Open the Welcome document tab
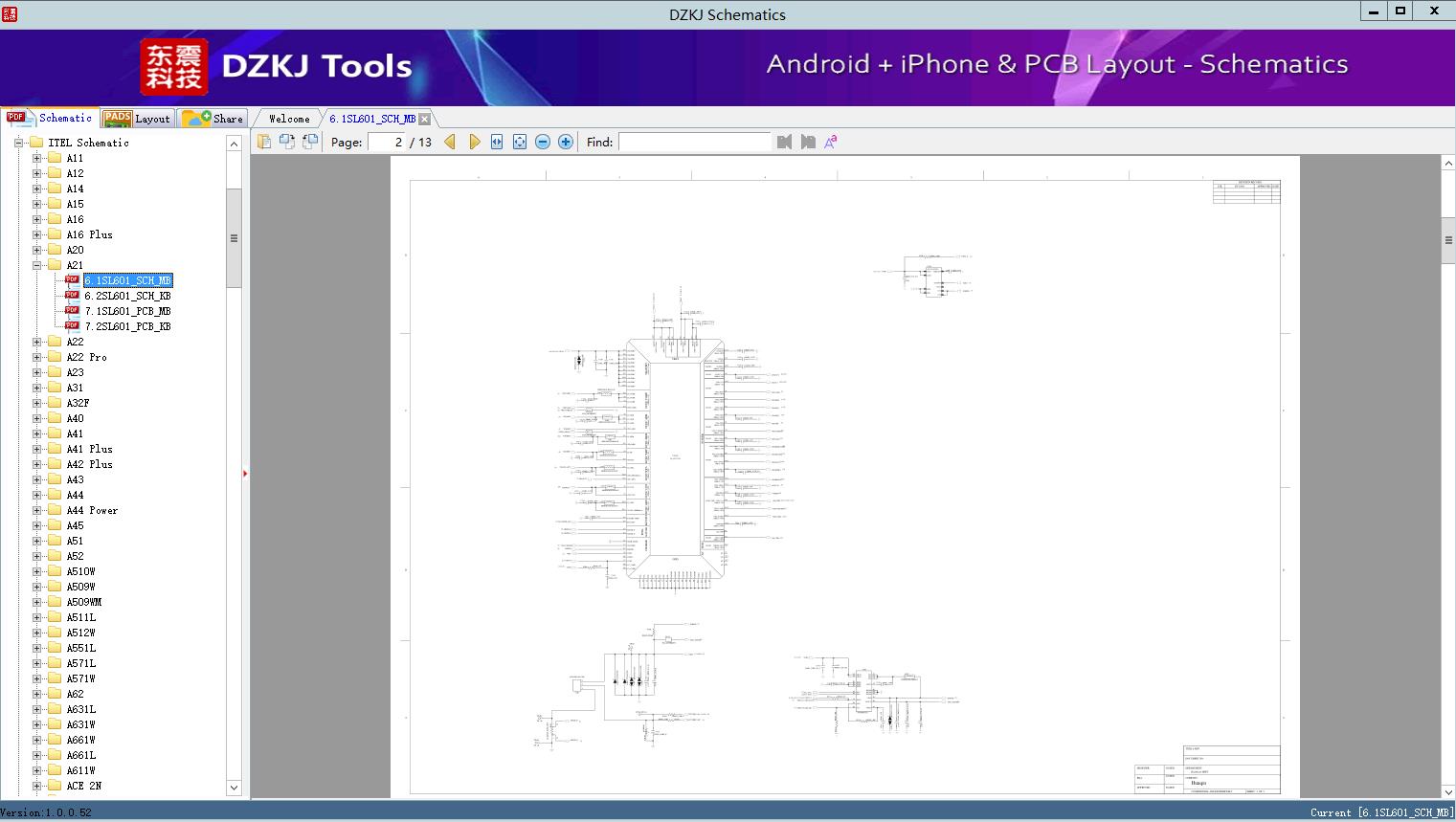This screenshot has height=822, width=1456. click(289, 119)
